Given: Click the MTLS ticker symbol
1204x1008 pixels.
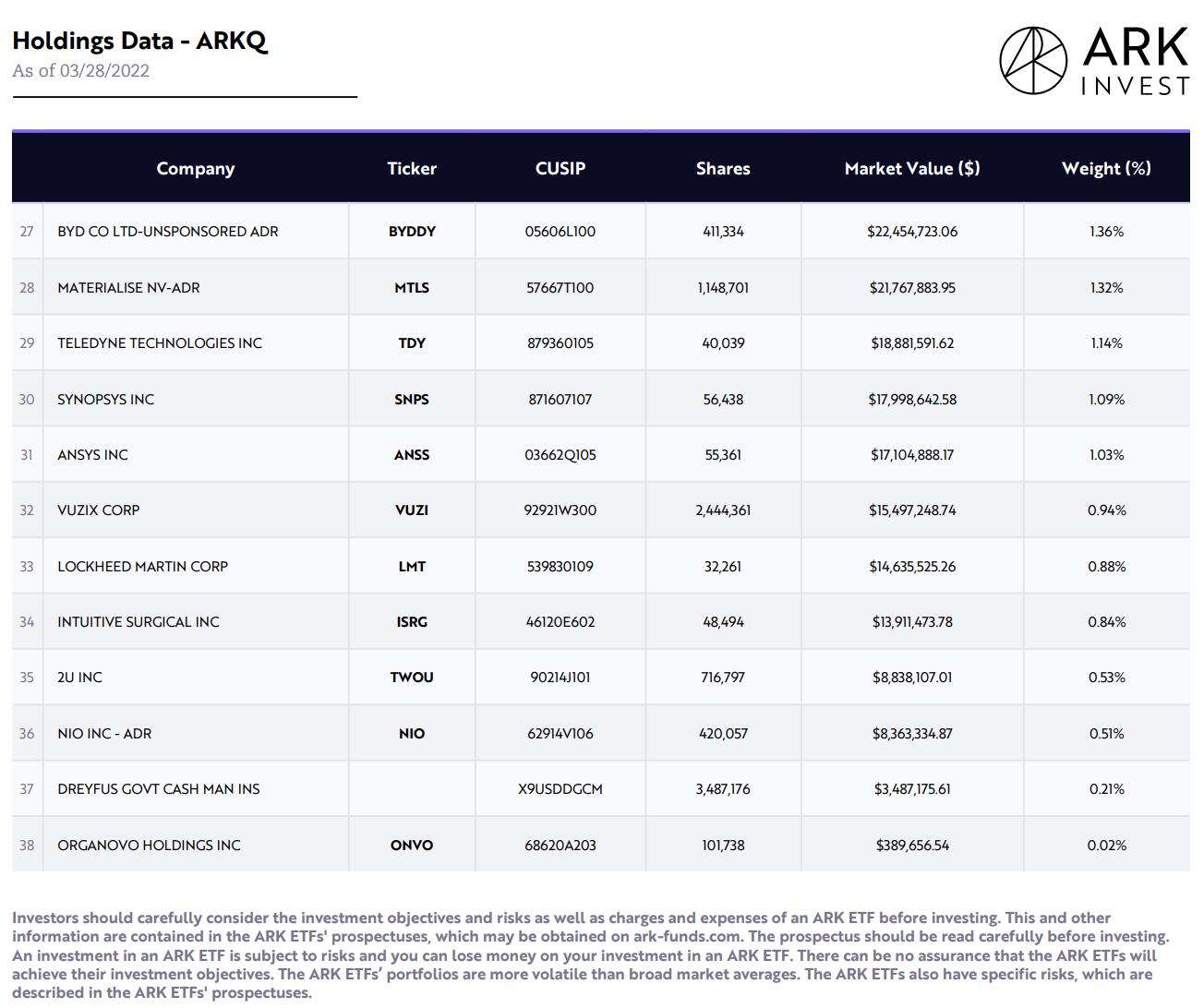Looking at the screenshot, I should [x=412, y=288].
